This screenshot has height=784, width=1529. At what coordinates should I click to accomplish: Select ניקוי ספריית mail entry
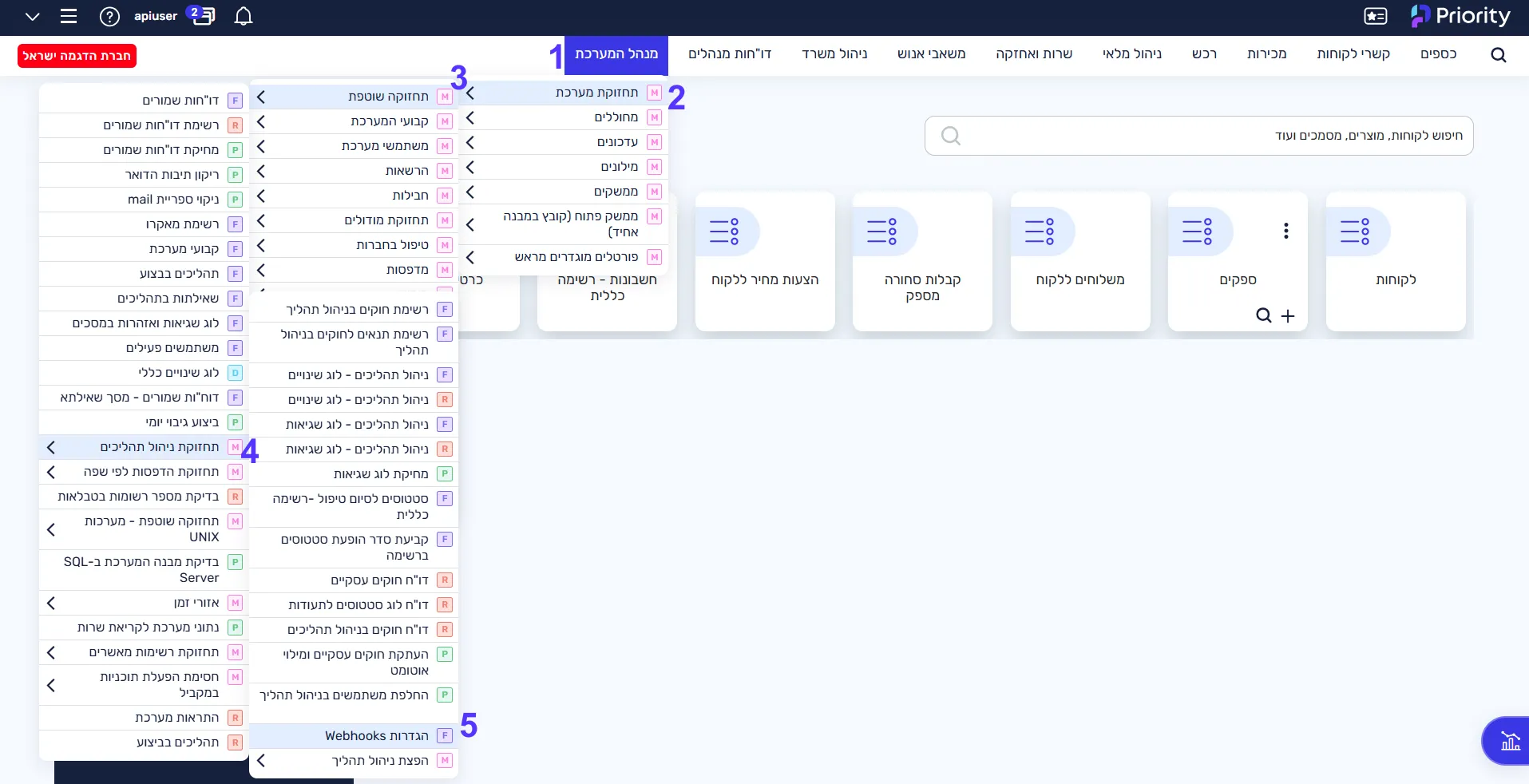[x=144, y=200]
